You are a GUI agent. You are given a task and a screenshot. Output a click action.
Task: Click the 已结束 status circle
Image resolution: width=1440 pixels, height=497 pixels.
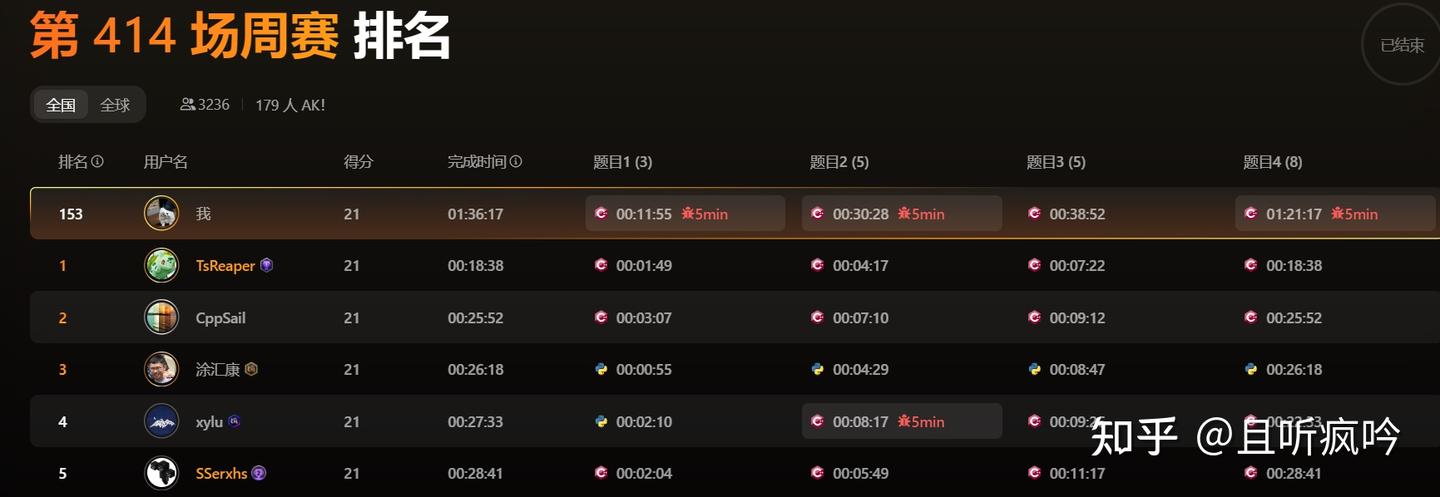click(1402, 45)
